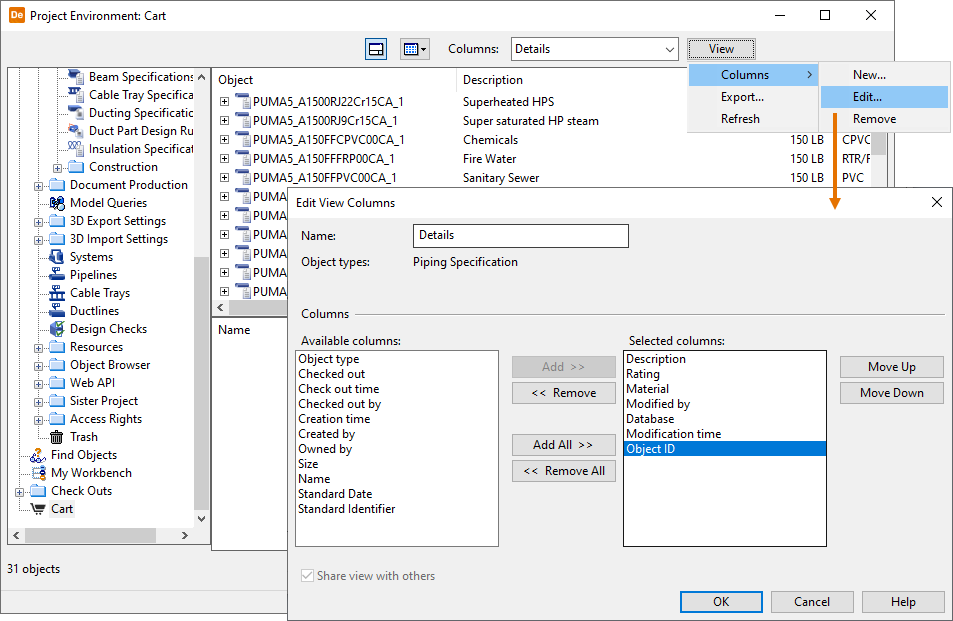
Task: Click the Name text field
Action: point(520,235)
